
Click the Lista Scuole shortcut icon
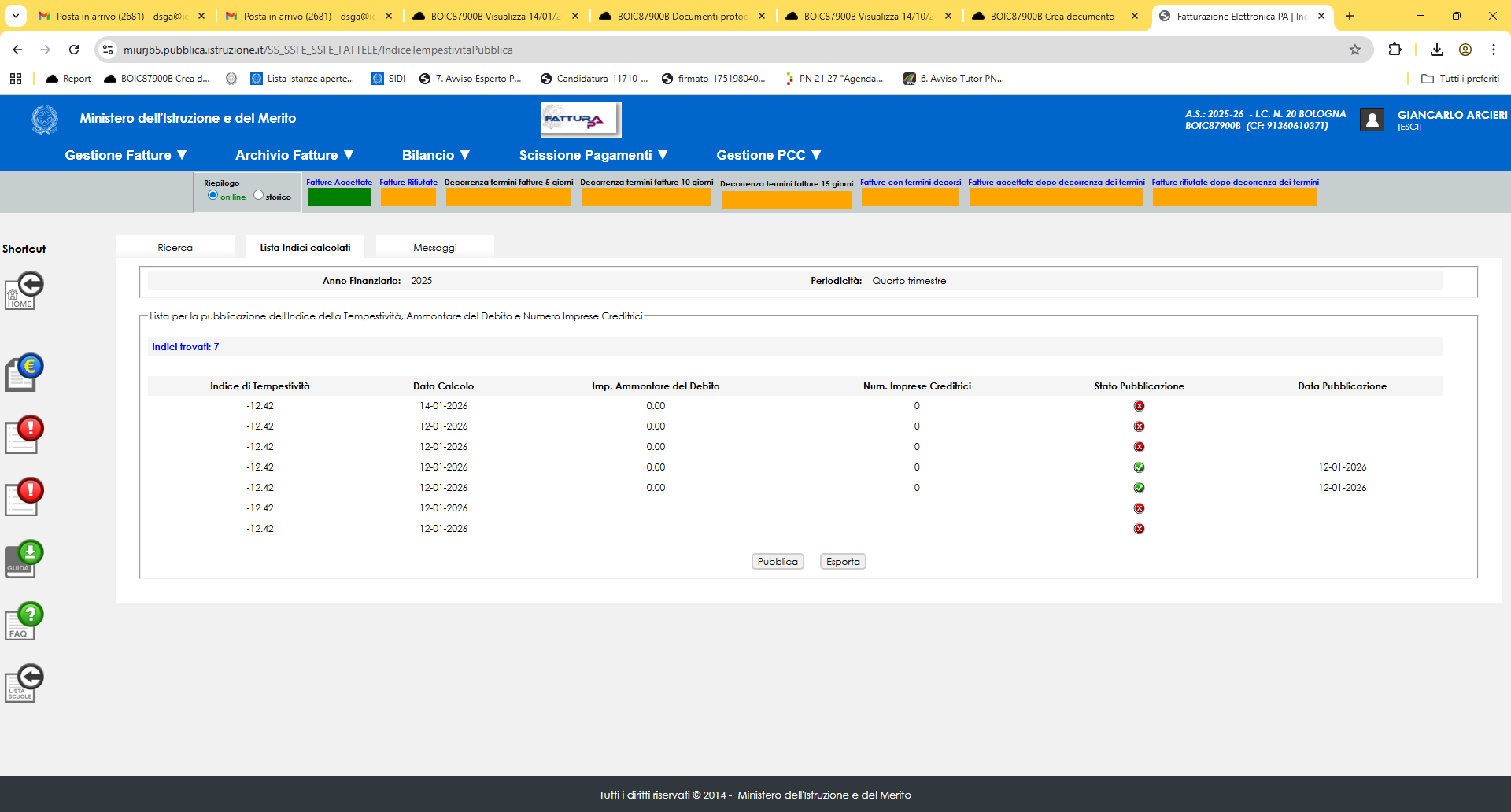(24, 684)
